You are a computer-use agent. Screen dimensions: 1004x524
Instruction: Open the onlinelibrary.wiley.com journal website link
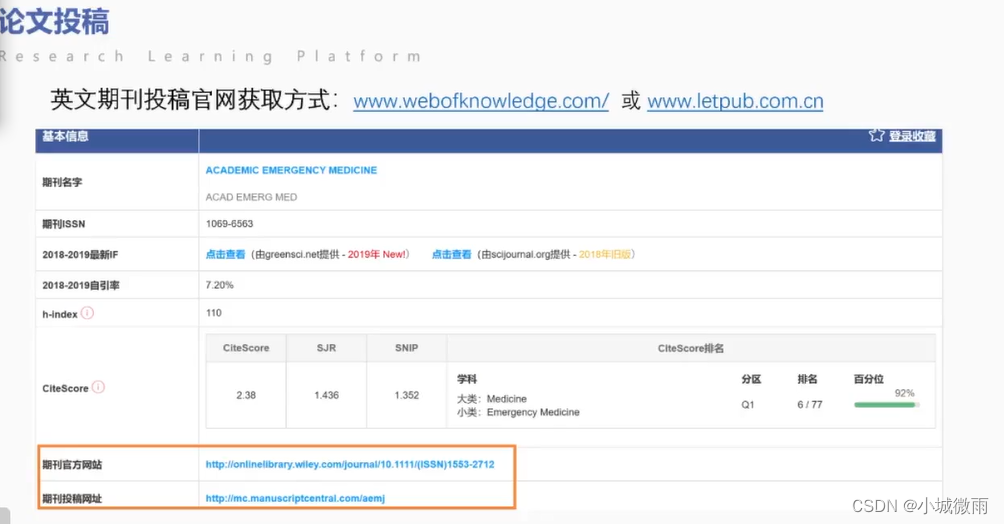pyautogui.click(x=350, y=464)
